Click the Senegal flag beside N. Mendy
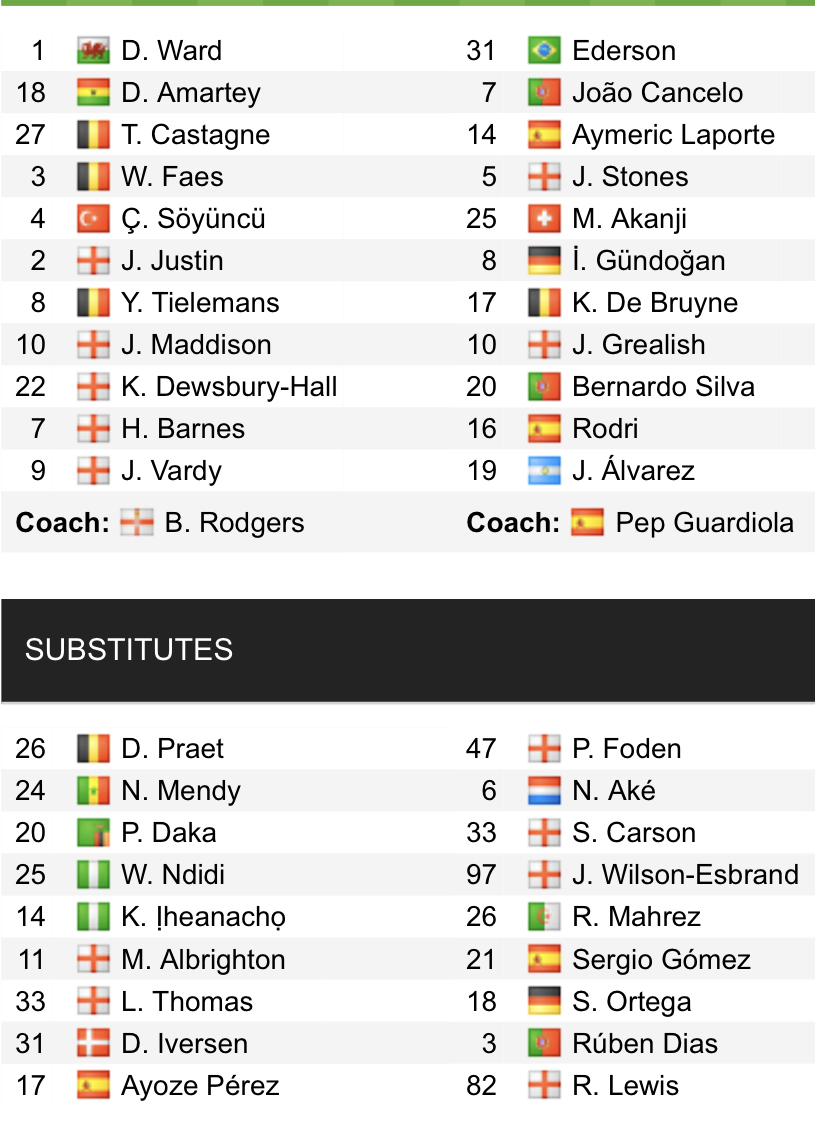Viewport: 815px width, 1121px height. [x=93, y=791]
